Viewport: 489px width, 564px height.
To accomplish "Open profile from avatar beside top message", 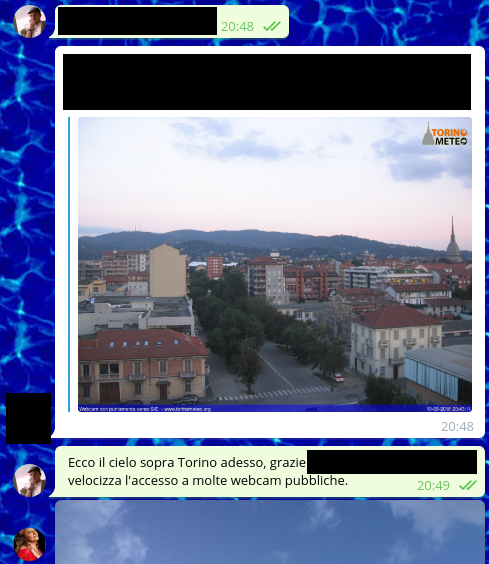I will point(30,22).
